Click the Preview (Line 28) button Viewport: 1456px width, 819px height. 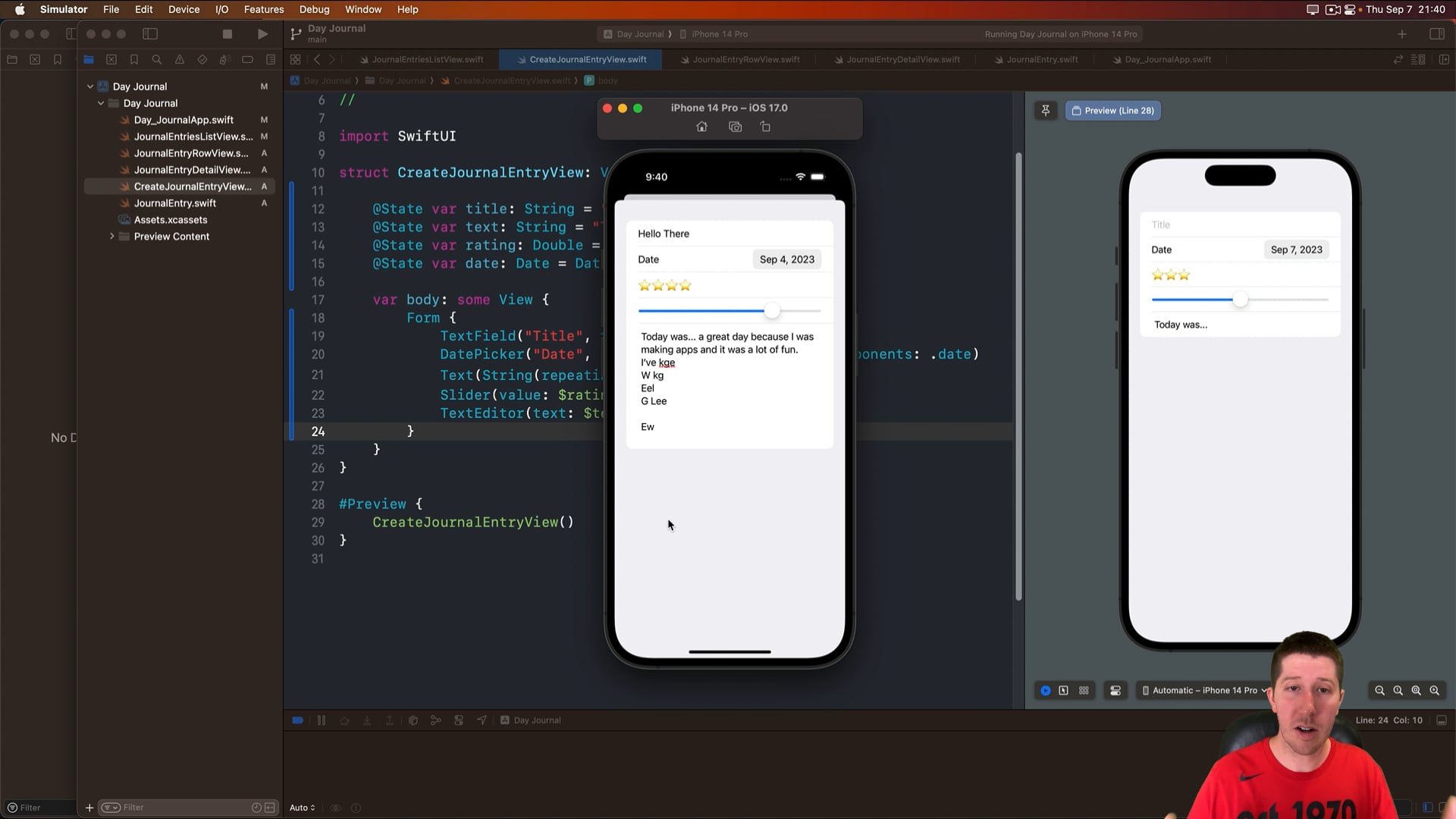[1113, 111]
